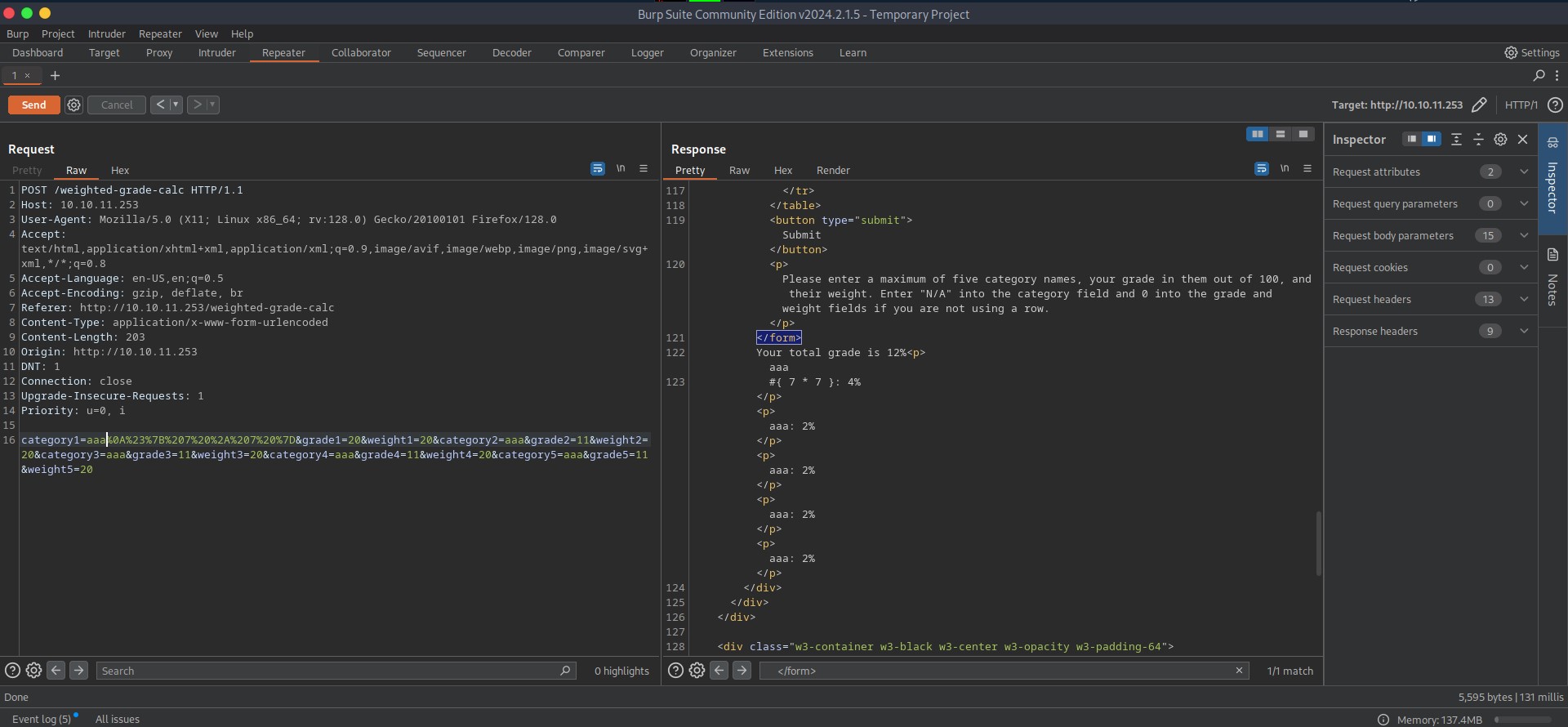Open the Project menu
The width and height of the screenshot is (1568, 727).
tap(58, 33)
